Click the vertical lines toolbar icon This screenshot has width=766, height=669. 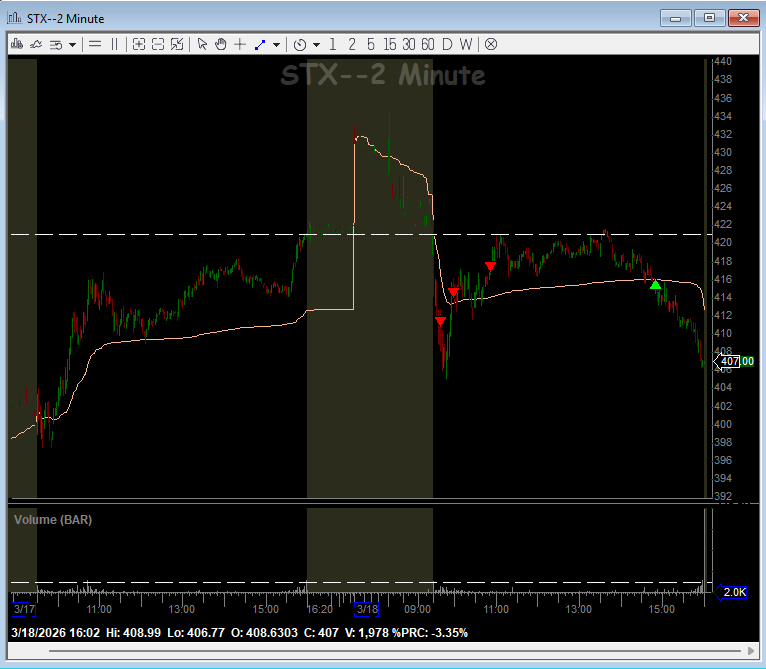114,44
